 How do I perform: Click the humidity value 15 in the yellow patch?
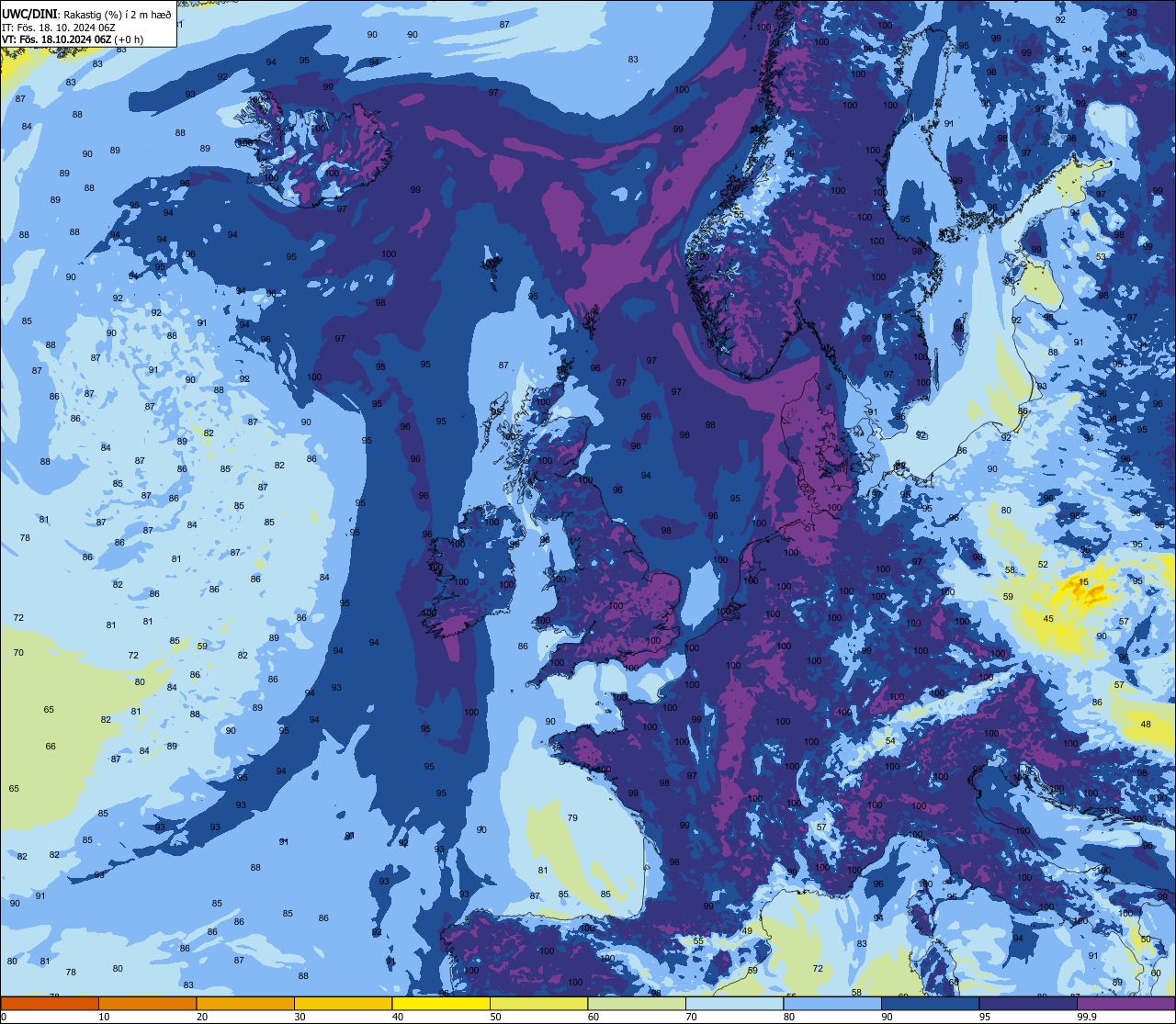tap(1083, 582)
